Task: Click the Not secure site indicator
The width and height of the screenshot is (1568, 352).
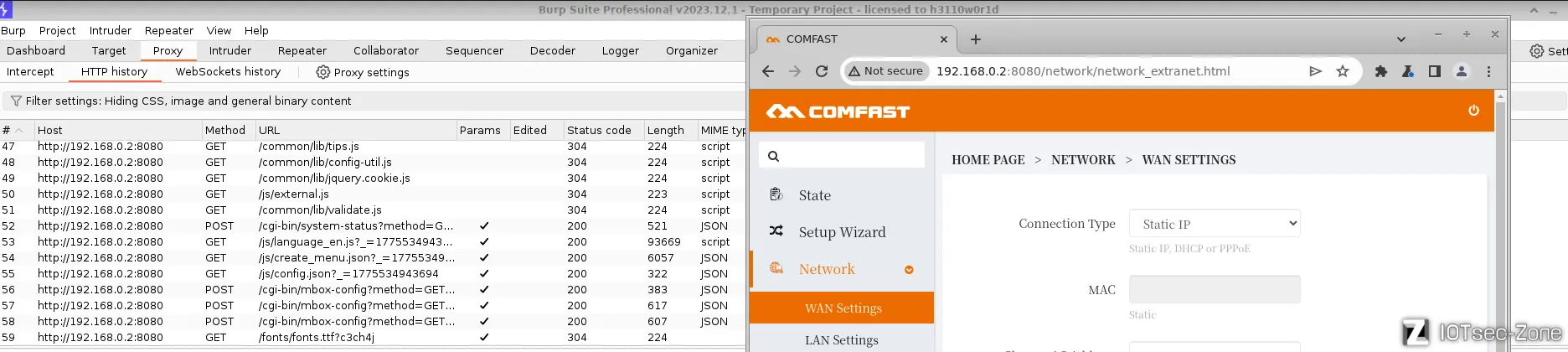Action: (885, 71)
